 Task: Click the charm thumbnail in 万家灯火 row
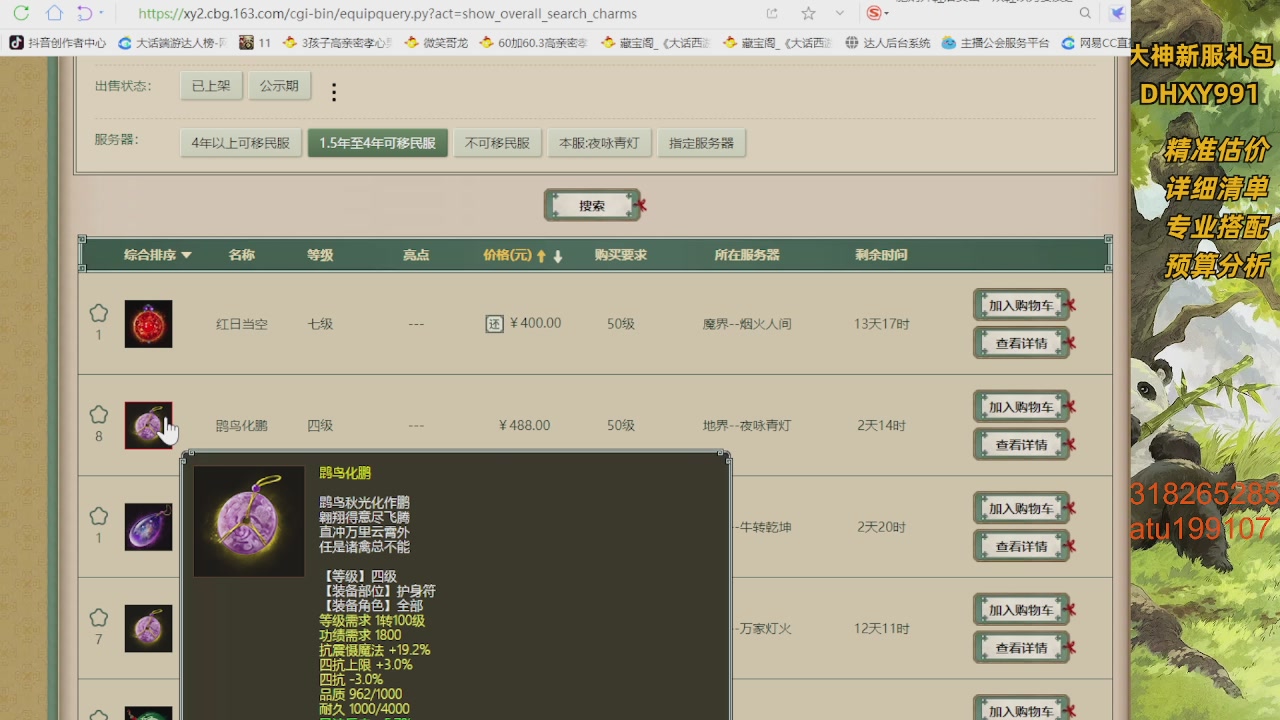[x=148, y=629]
